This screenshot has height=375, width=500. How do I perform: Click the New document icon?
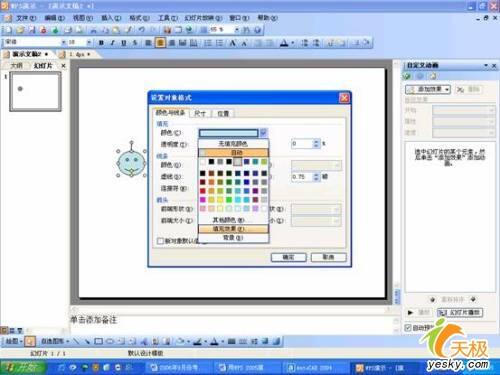(8, 30)
